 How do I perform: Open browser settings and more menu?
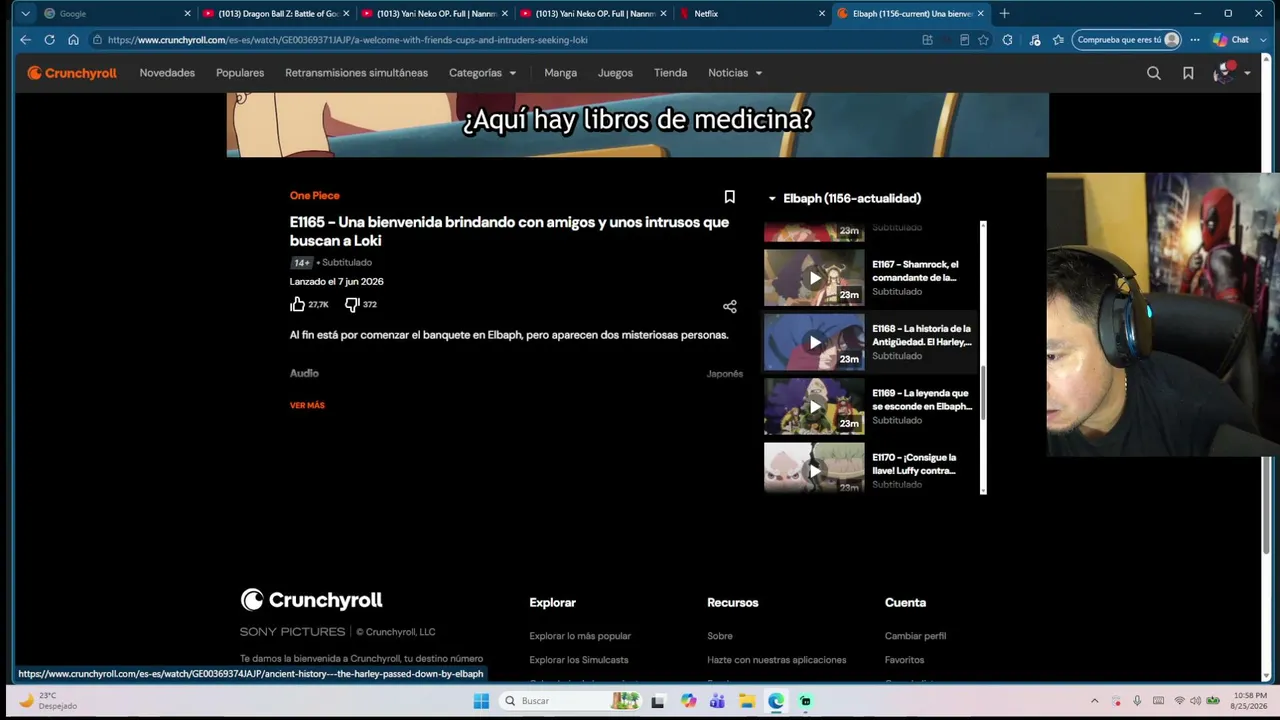click(x=1195, y=40)
